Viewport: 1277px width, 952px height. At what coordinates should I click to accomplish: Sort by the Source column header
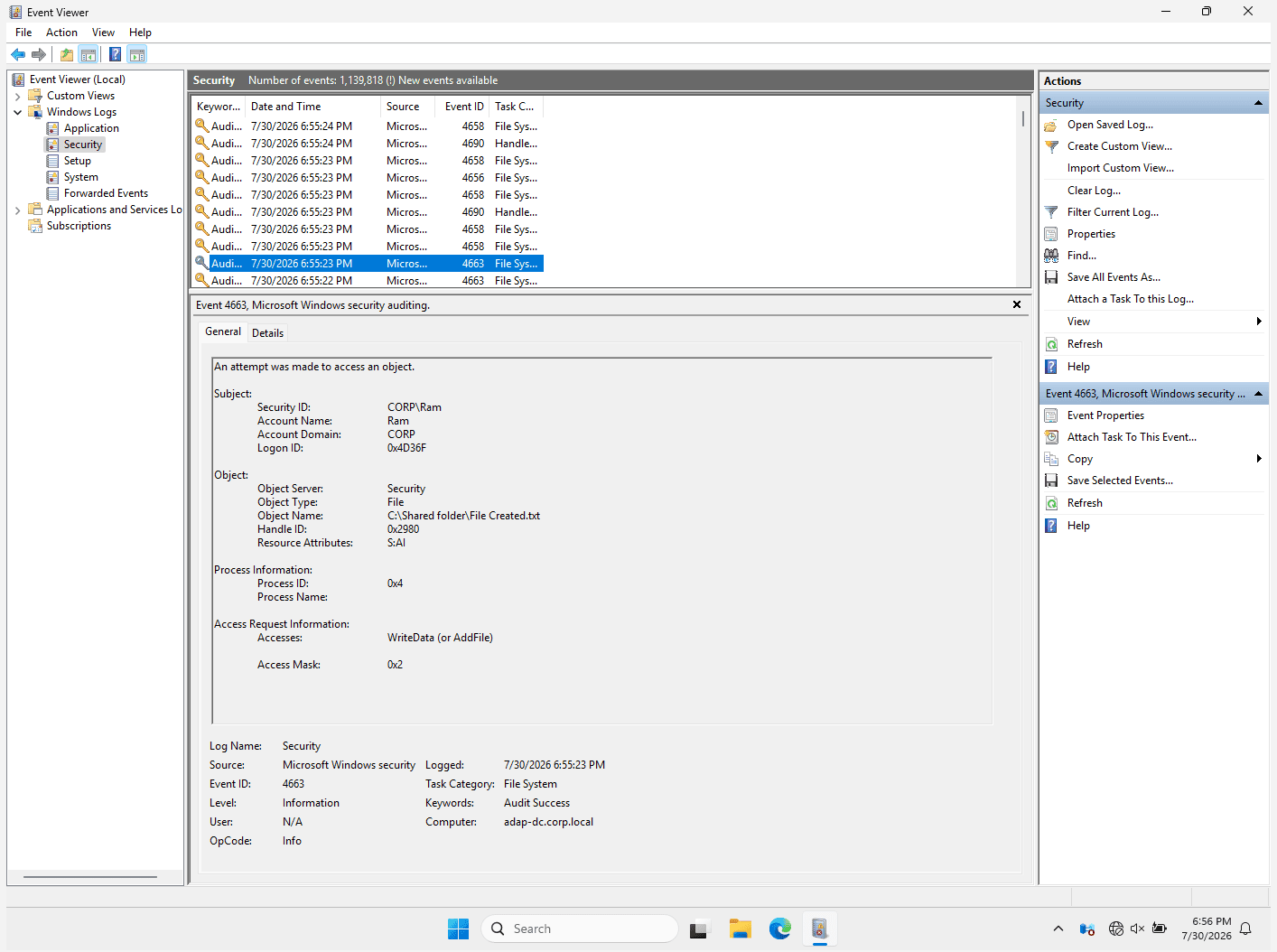tap(407, 107)
